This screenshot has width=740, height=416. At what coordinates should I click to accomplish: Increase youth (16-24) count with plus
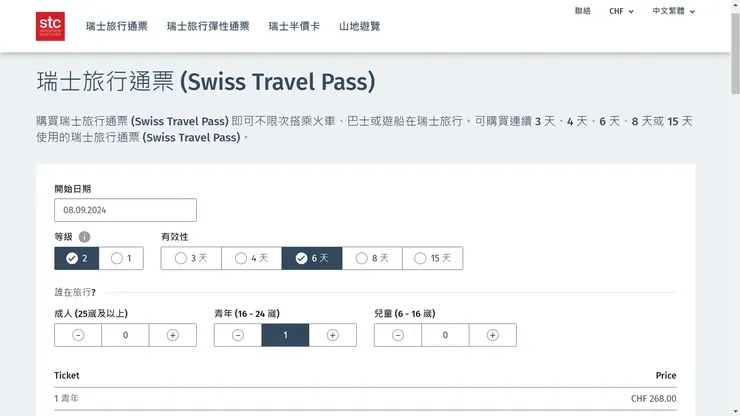pos(333,335)
